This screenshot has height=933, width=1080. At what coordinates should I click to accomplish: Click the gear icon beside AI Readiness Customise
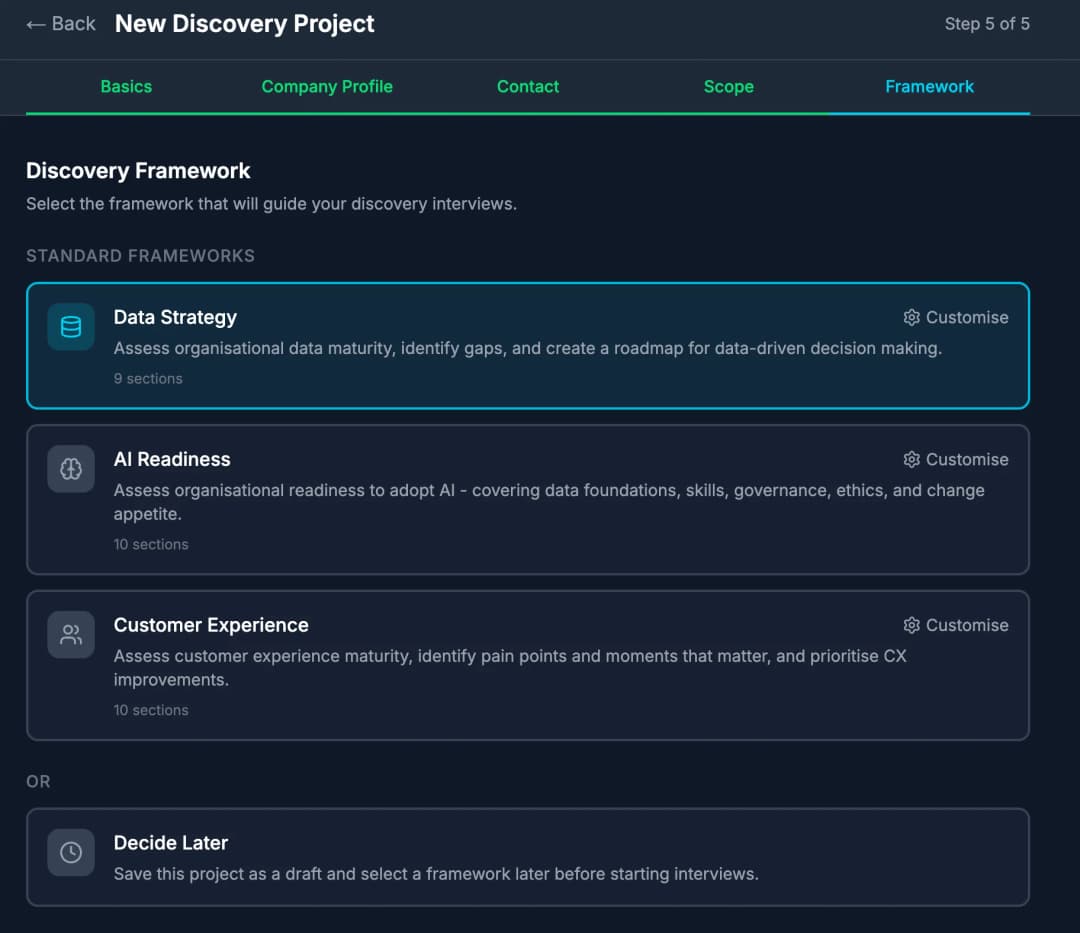(911, 459)
